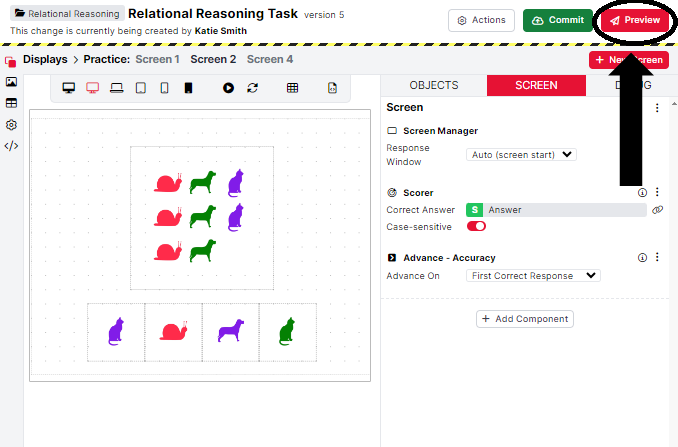This screenshot has width=678, height=447.
Task: Open Screen 2 in the breadcrumb
Action: click(x=213, y=60)
